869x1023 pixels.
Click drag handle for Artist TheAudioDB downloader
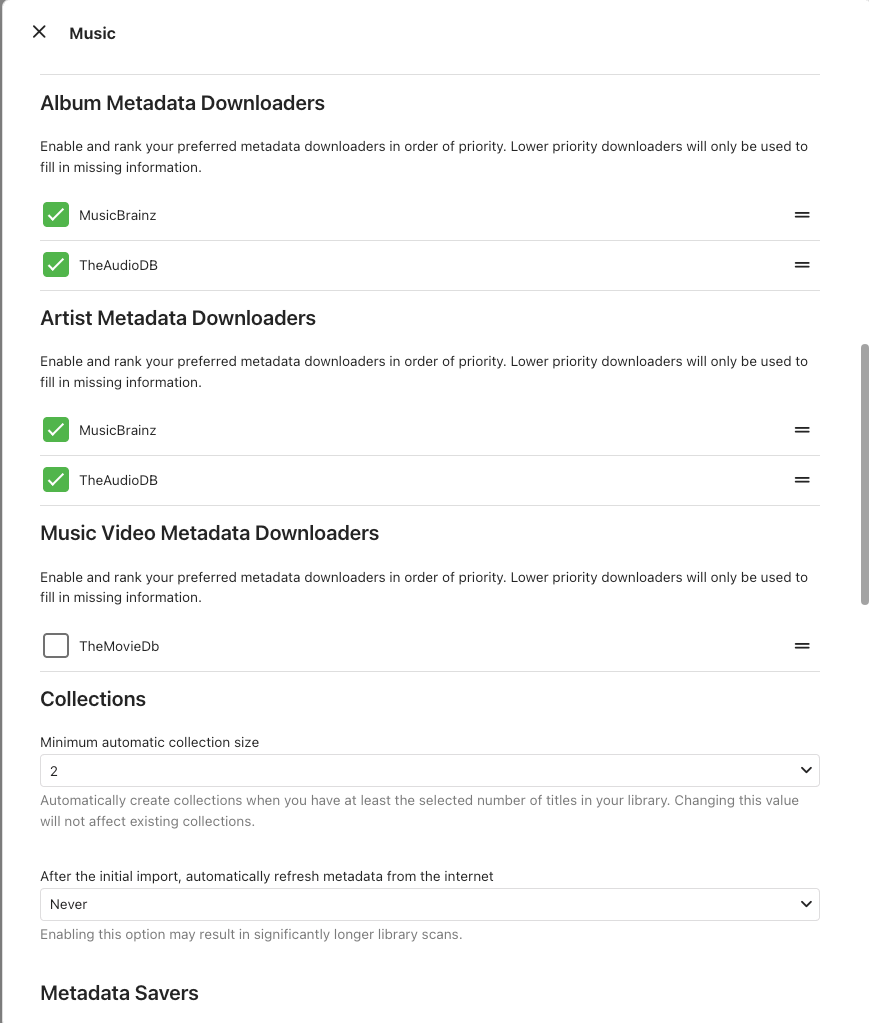click(801, 480)
